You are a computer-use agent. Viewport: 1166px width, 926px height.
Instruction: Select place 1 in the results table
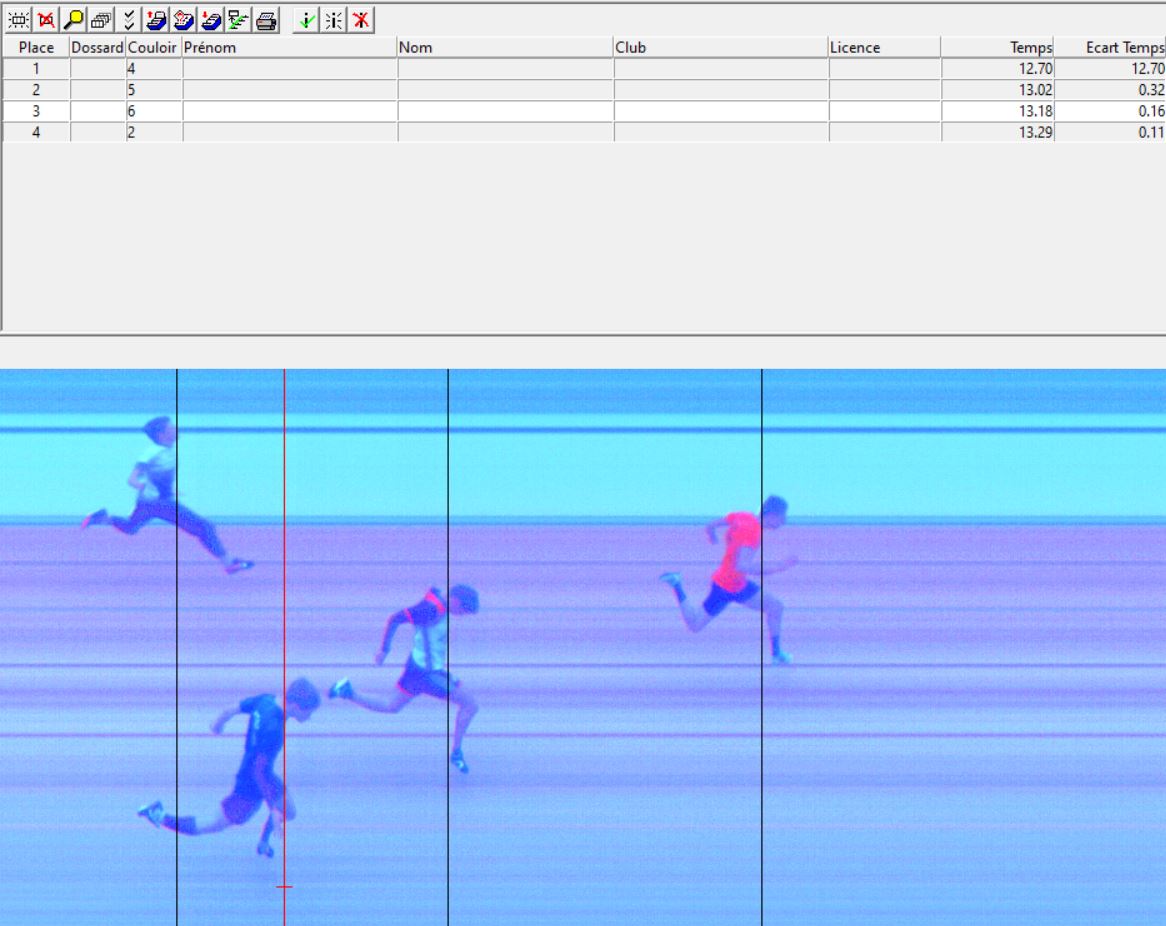click(36, 69)
